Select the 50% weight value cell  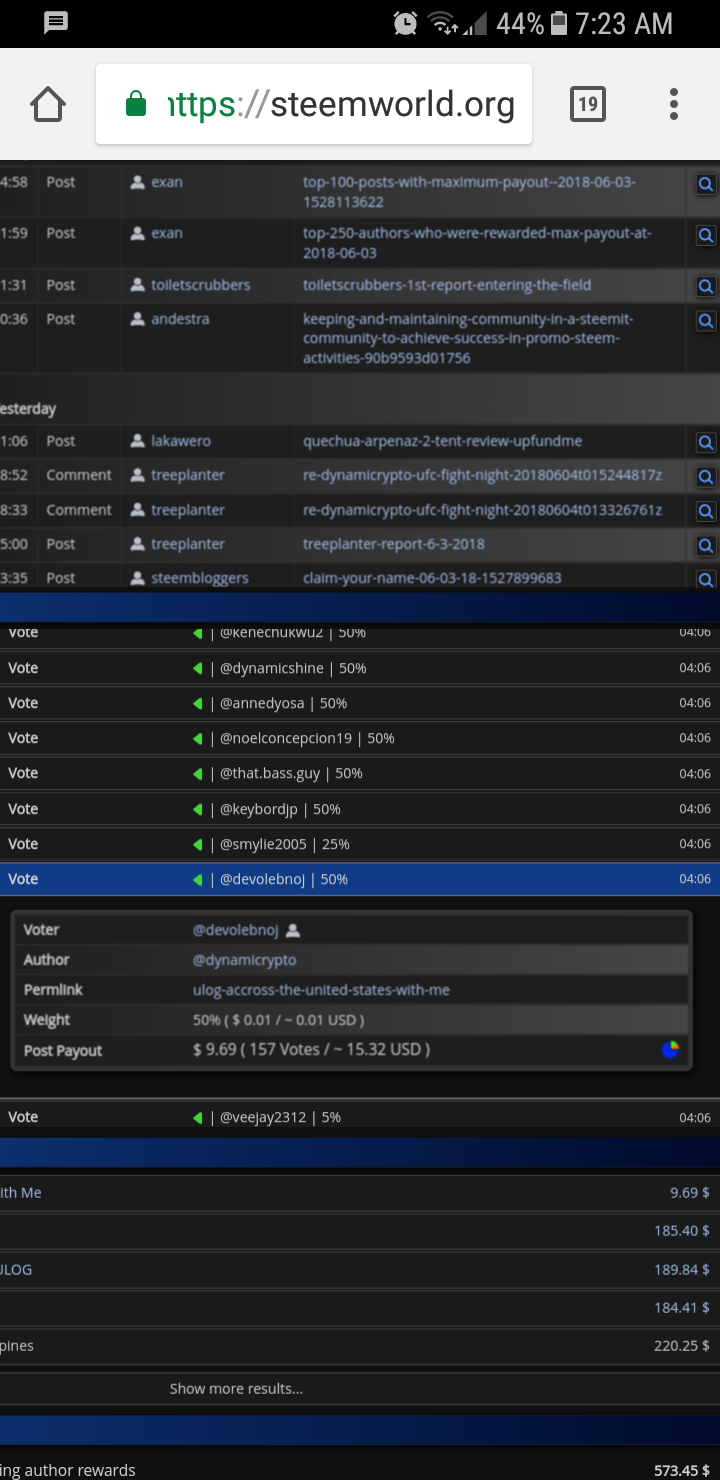point(278,1020)
